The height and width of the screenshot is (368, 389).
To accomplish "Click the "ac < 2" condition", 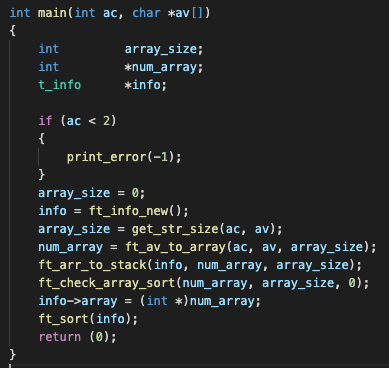I will tap(88, 121).
